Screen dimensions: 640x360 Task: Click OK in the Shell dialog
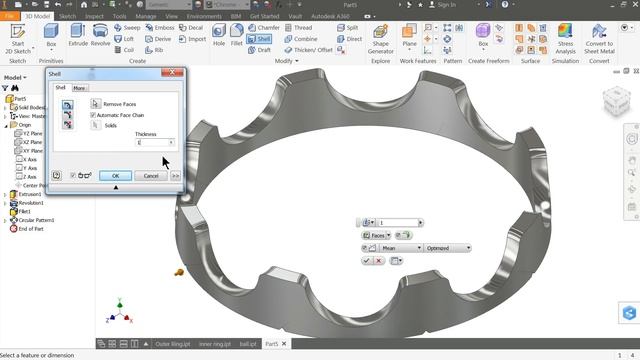tap(116, 176)
